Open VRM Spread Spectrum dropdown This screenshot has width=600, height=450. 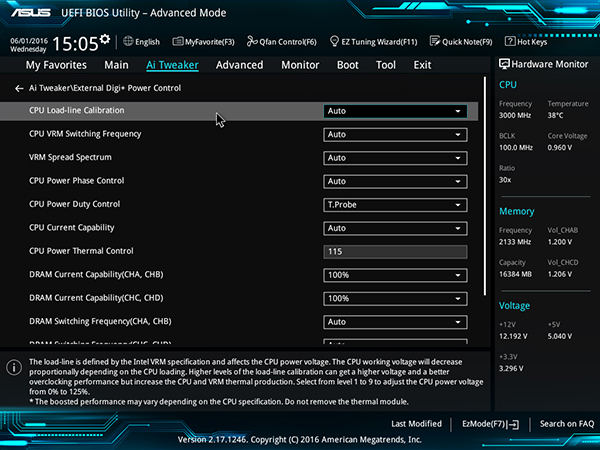(x=395, y=158)
